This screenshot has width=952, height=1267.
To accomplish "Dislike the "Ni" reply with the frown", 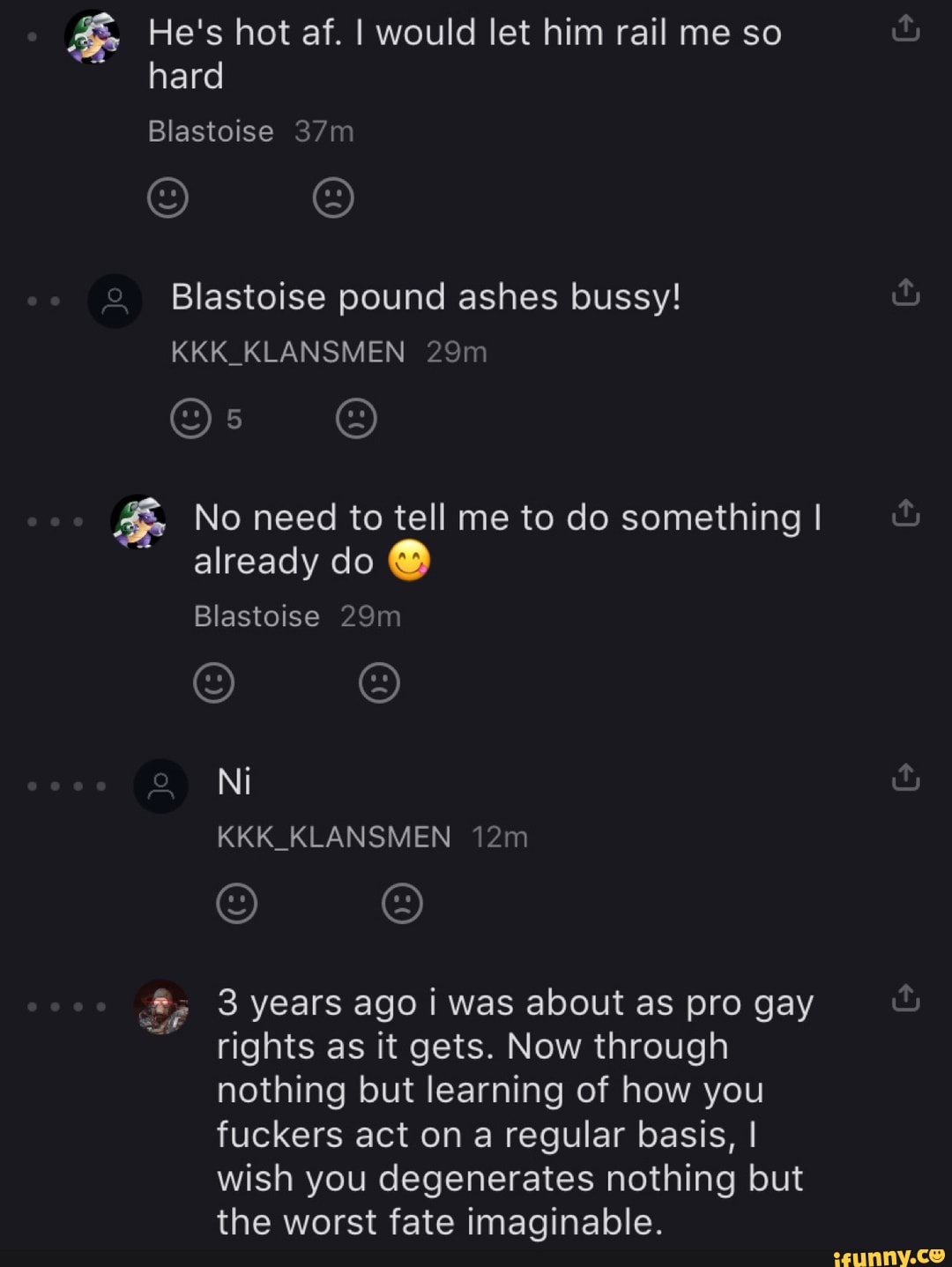I will pos(402,903).
